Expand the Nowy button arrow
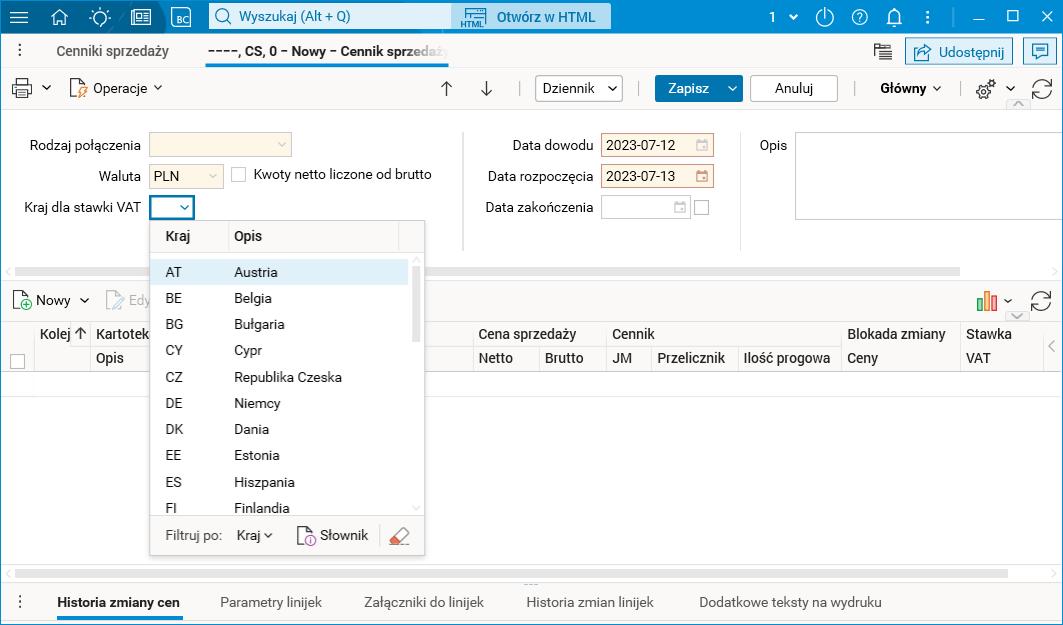1063x625 pixels. point(85,301)
